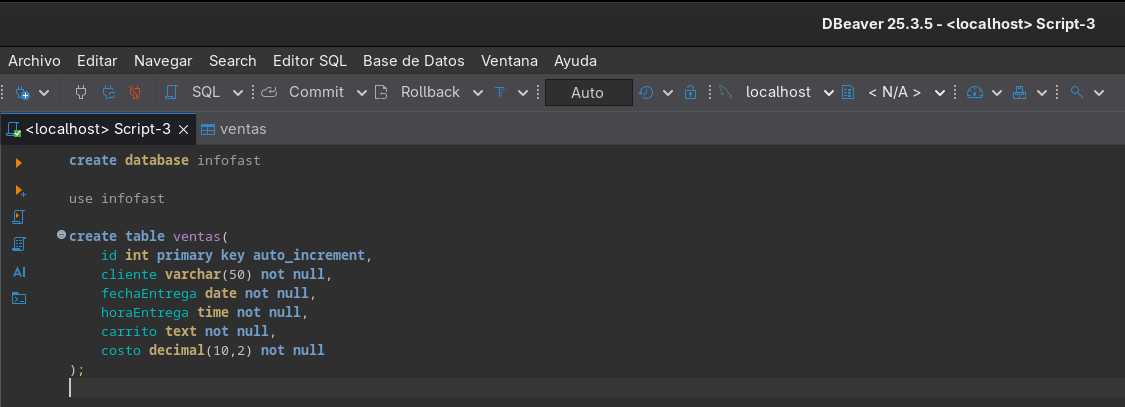Click the dashboard gauge icon in toolbar
Viewport: 1125px width, 407px height.
click(x=976, y=92)
